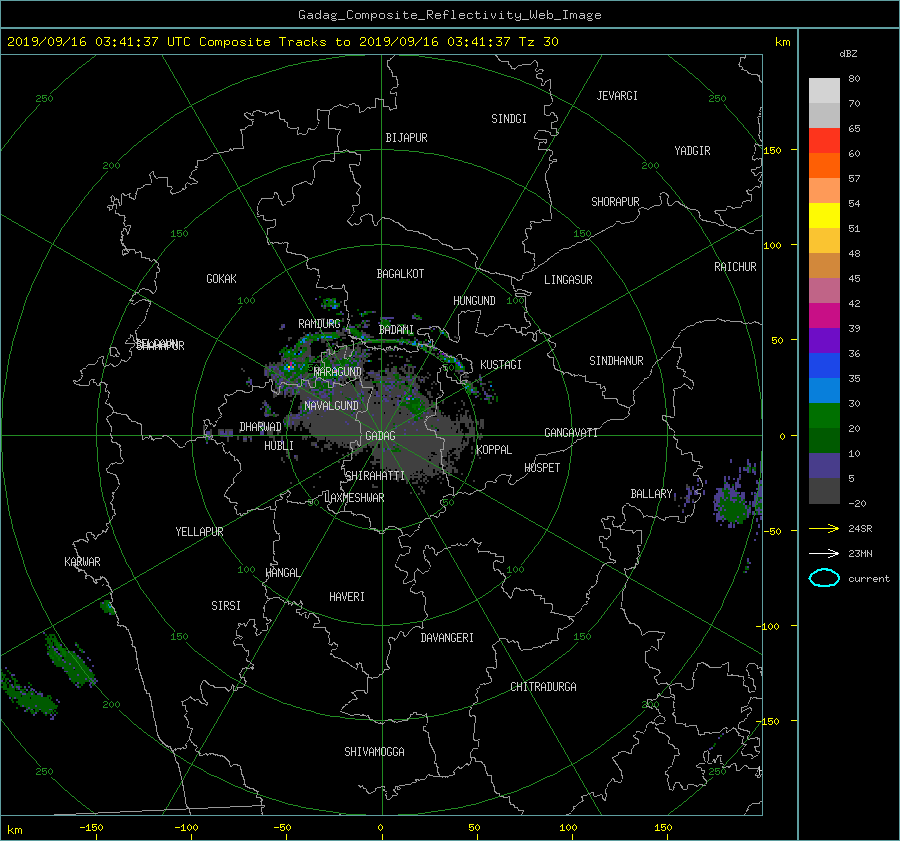This screenshot has height=841, width=900.
Task: Click the SINDGI city label
Action: click(x=509, y=119)
